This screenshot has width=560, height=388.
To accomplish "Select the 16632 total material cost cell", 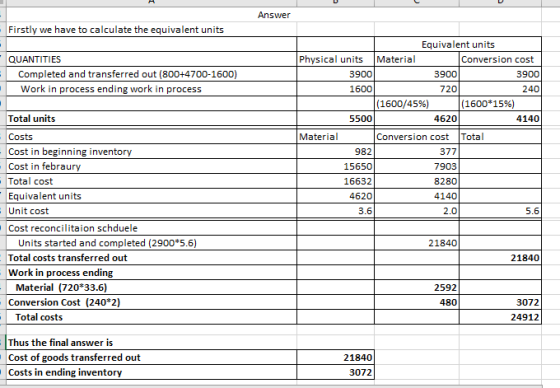I will coord(335,181).
